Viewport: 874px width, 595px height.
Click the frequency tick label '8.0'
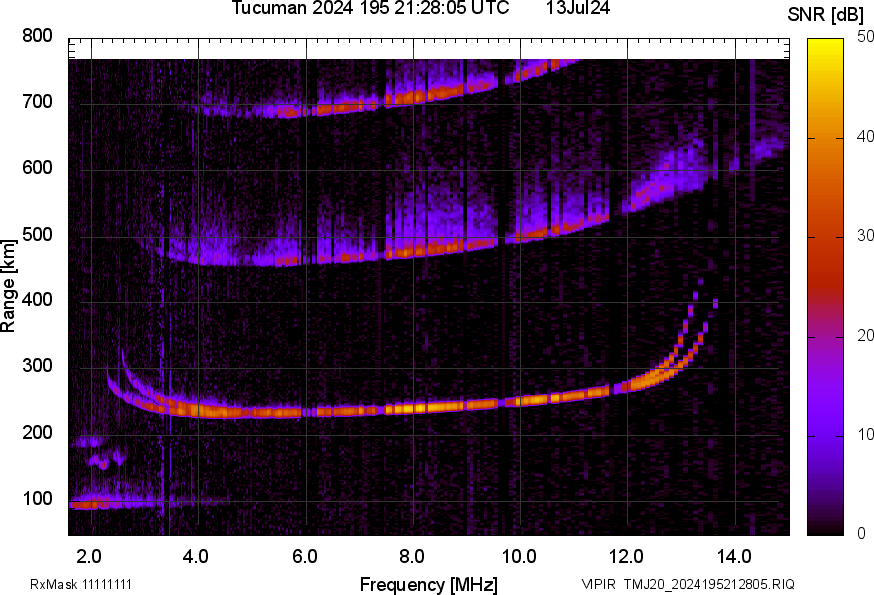[412, 556]
